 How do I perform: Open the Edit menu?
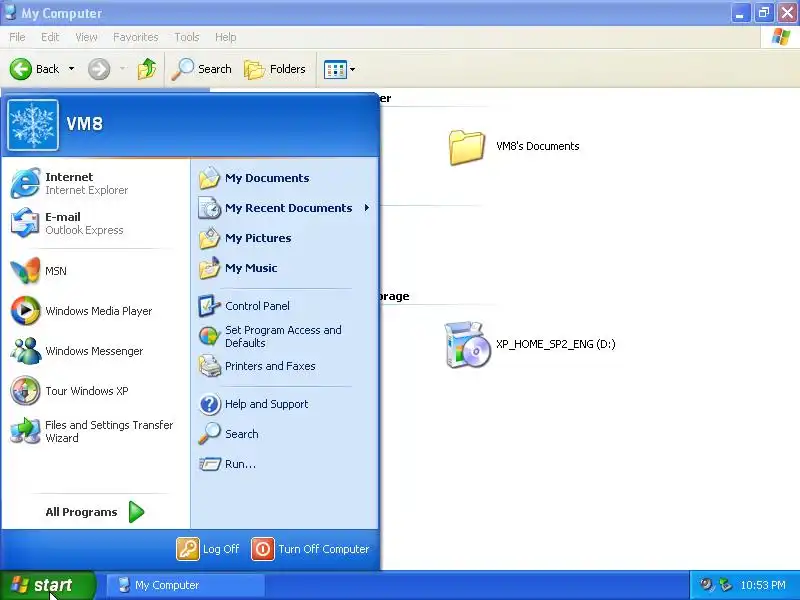[50, 37]
